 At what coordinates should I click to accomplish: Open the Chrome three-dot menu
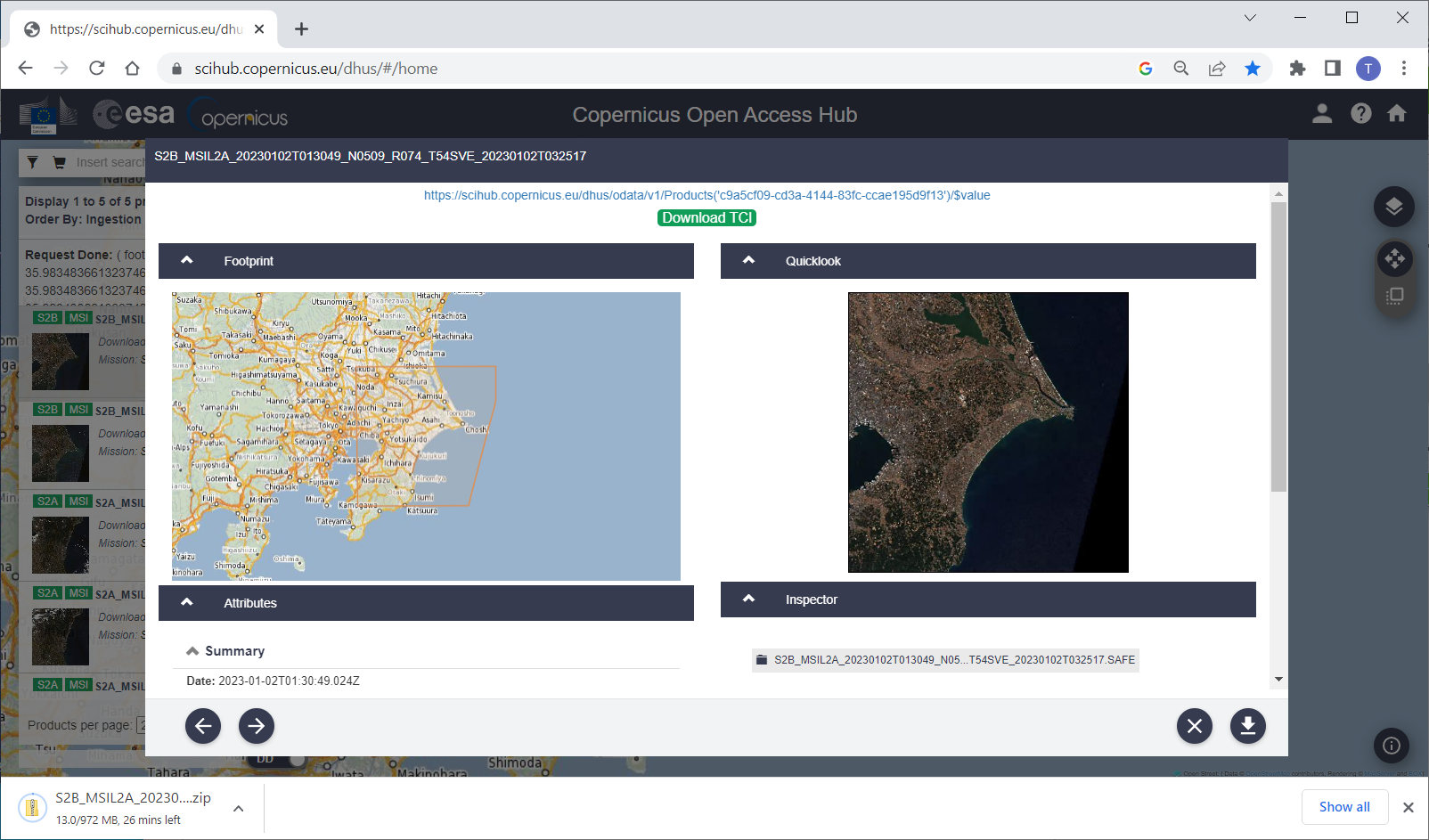tap(1404, 69)
